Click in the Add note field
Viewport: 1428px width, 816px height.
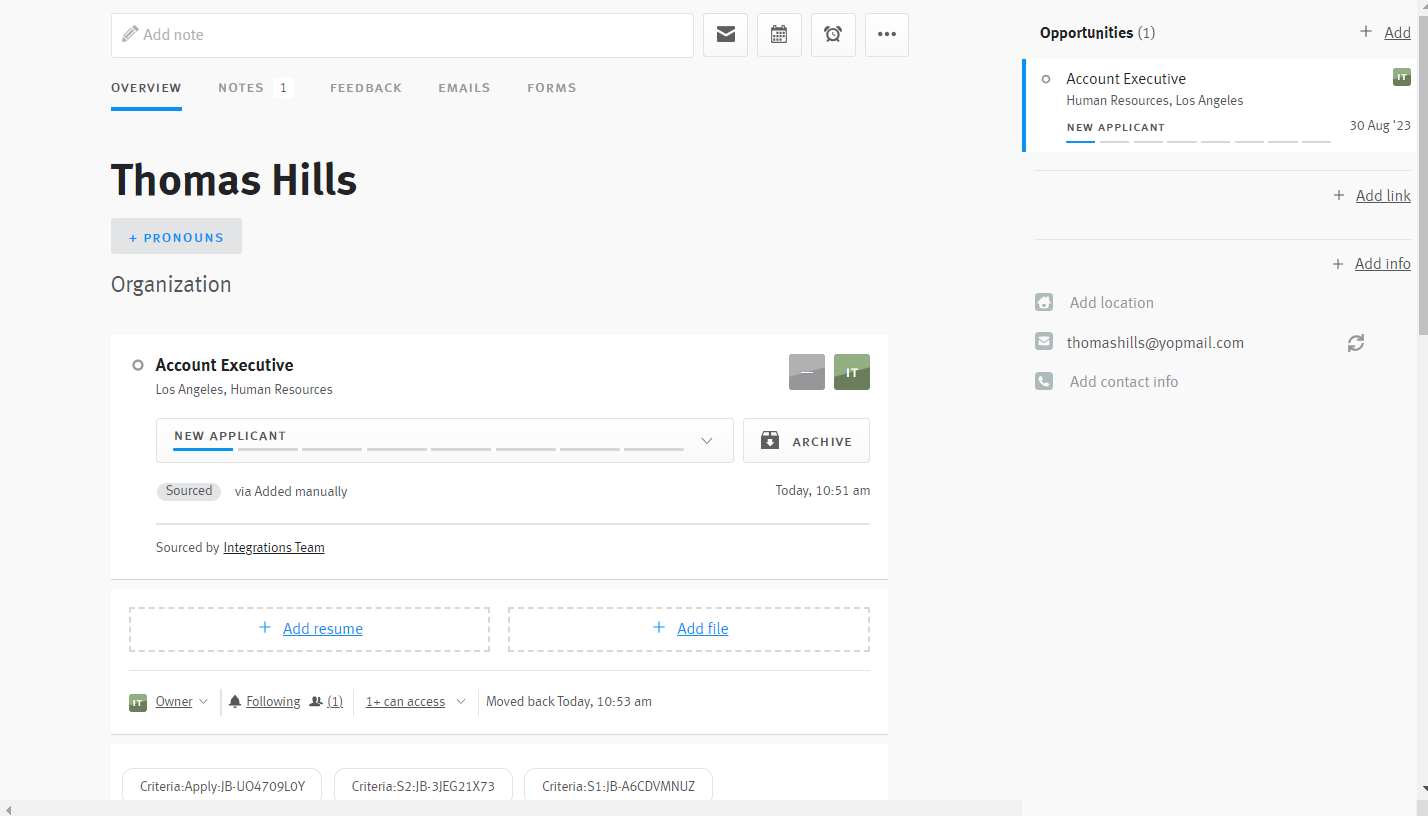tap(402, 35)
